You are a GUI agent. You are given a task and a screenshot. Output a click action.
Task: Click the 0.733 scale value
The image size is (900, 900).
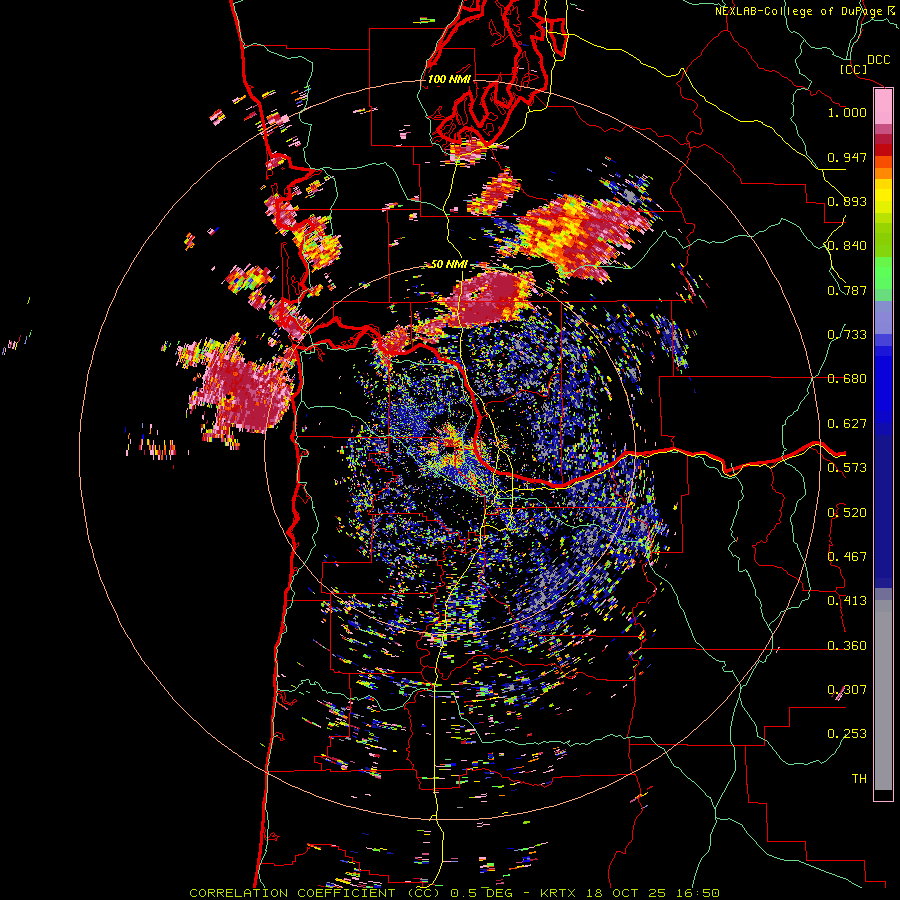[x=847, y=335]
